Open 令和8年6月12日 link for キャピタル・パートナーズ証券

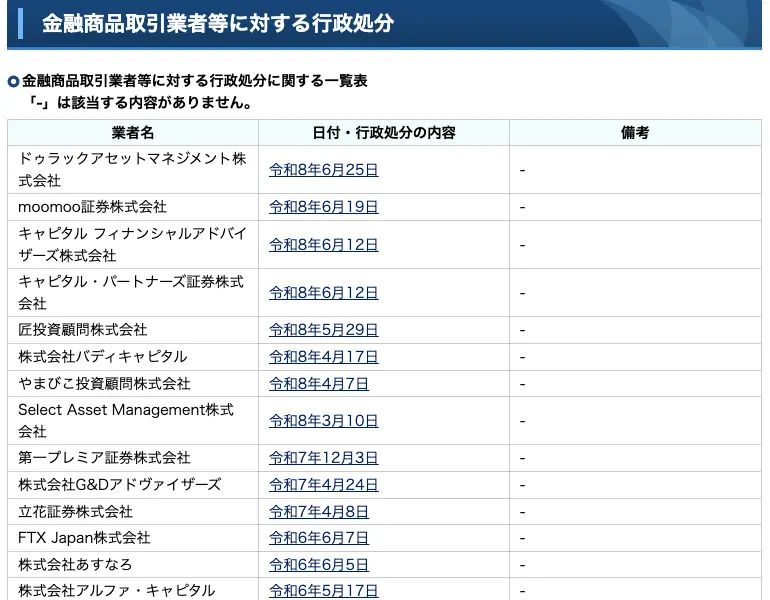point(324,293)
